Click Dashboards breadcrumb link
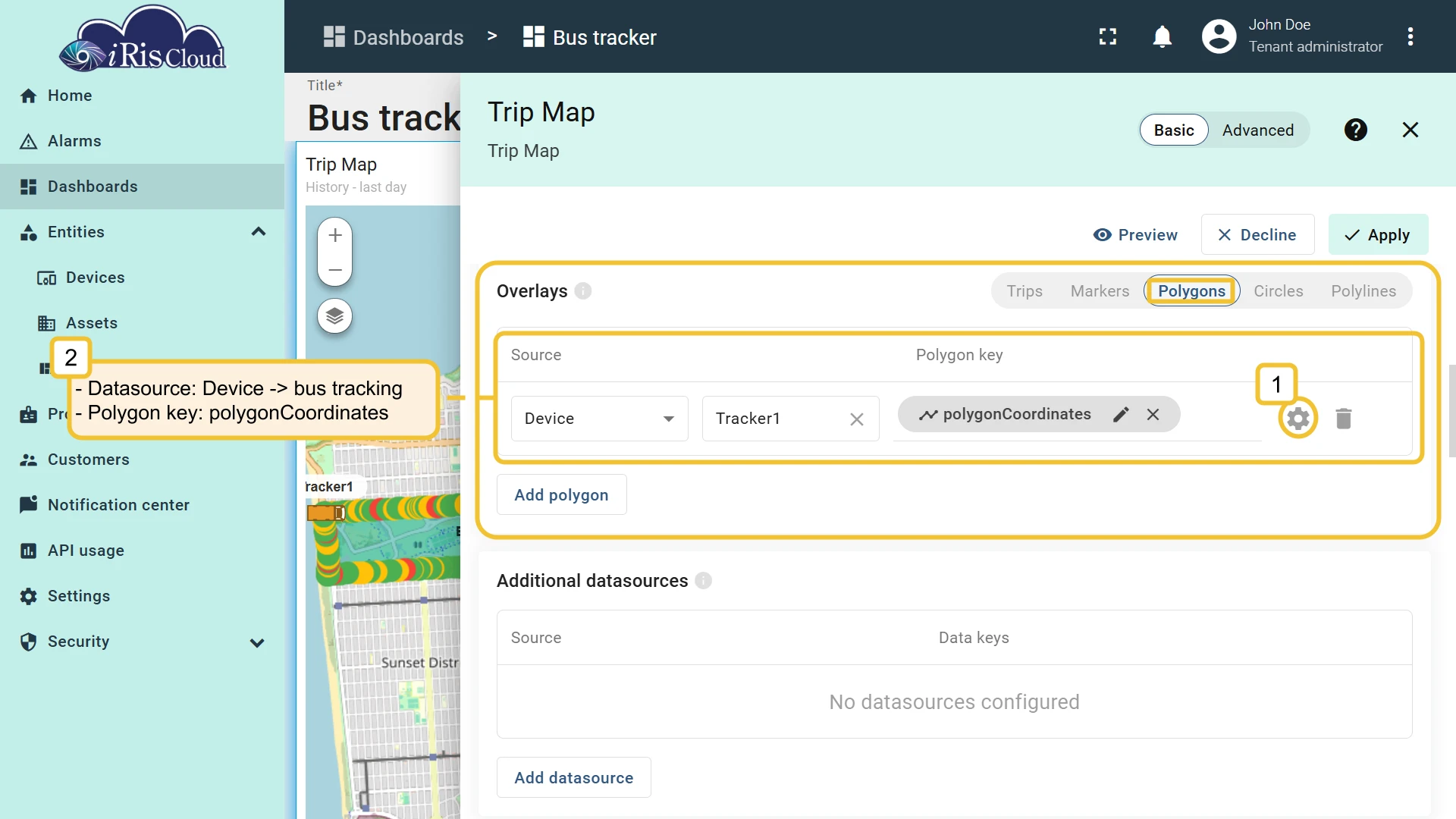 click(393, 37)
